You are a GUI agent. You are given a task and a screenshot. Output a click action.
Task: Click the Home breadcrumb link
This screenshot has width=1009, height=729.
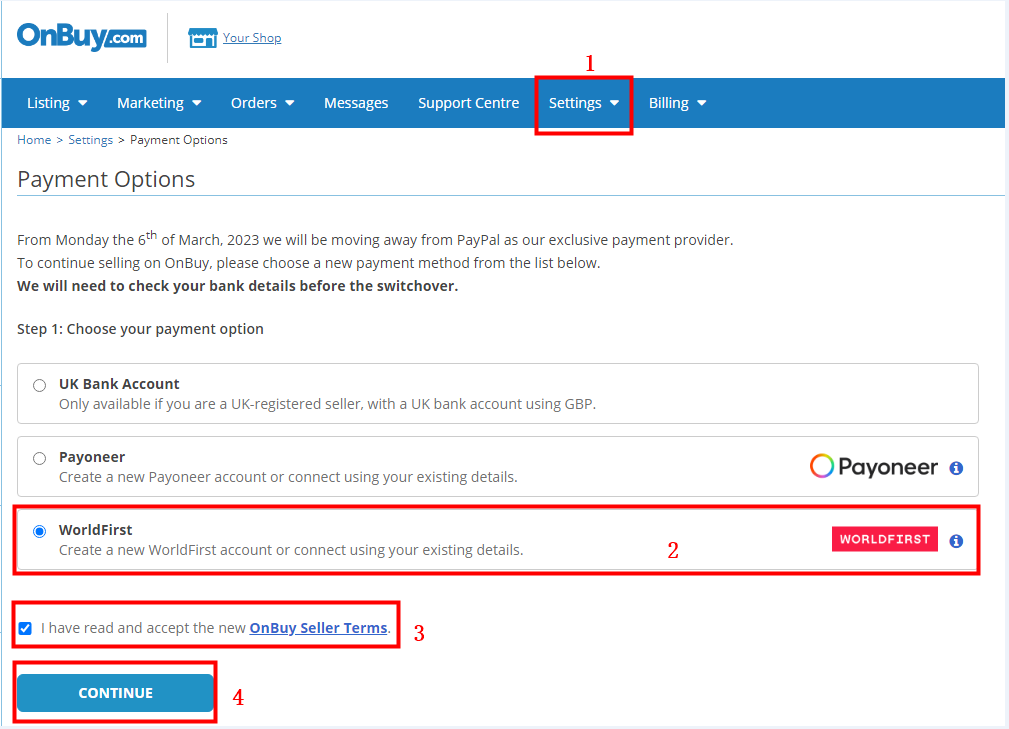(x=34, y=140)
